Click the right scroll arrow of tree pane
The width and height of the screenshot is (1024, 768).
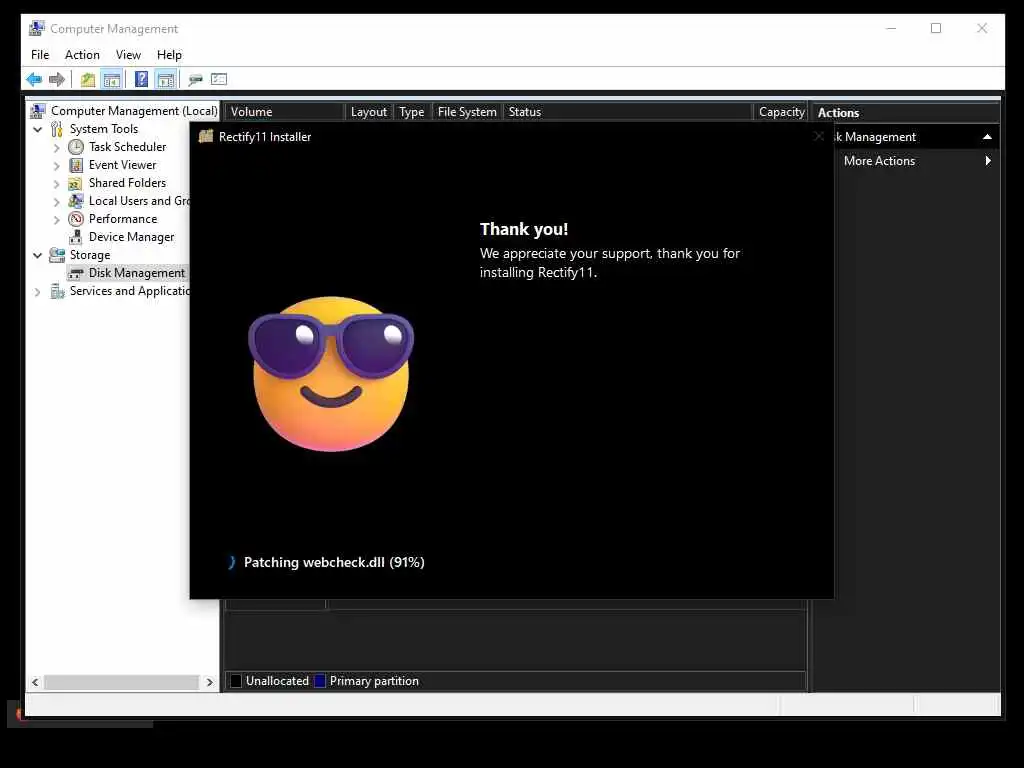(209, 682)
